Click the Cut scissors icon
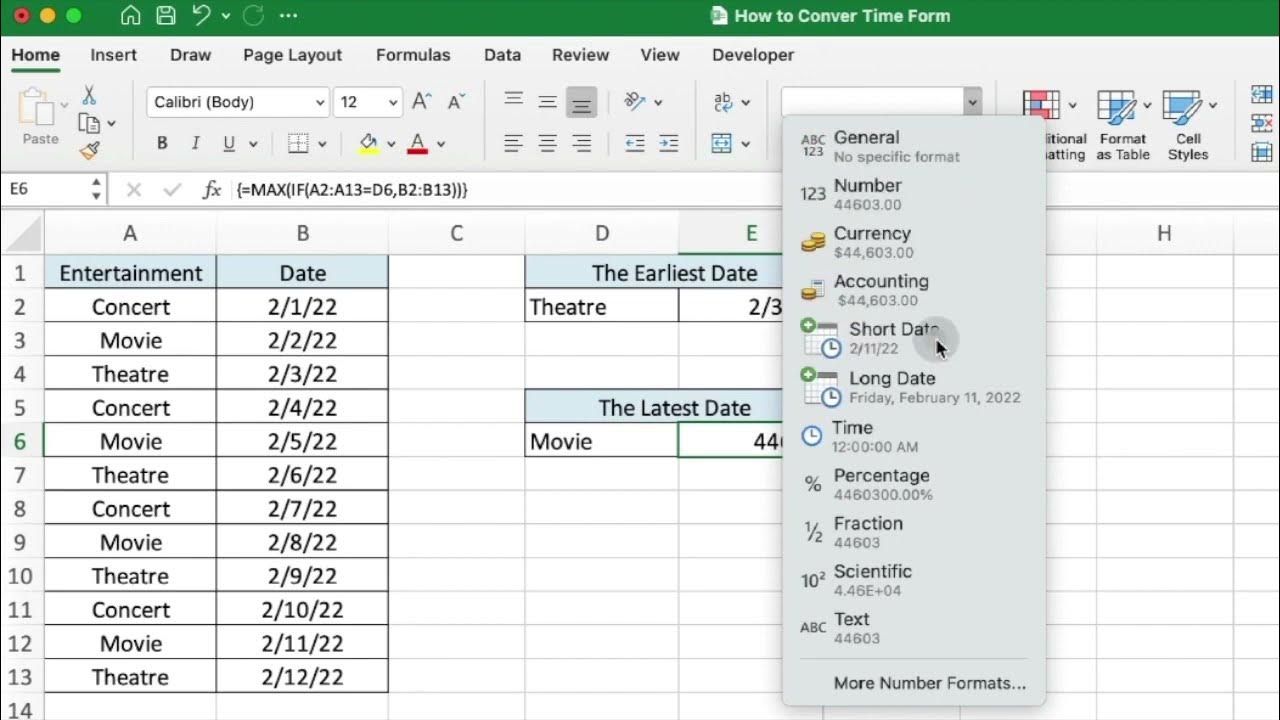 [89, 95]
